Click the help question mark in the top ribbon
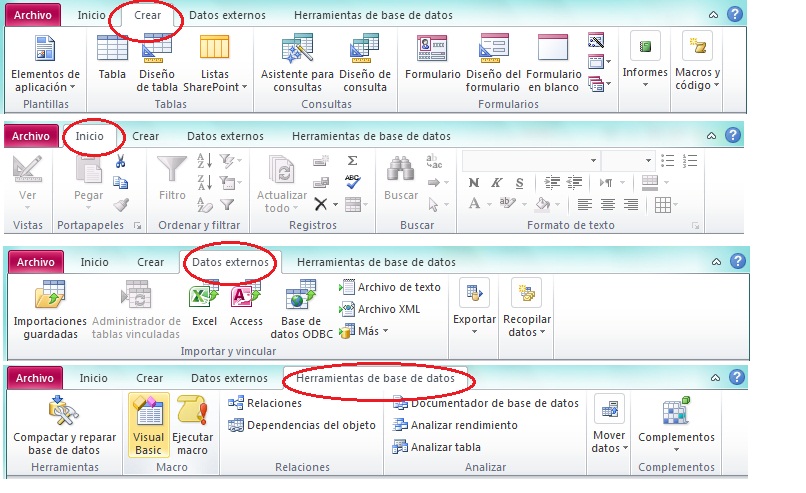The height and width of the screenshot is (493, 806). coord(735,14)
